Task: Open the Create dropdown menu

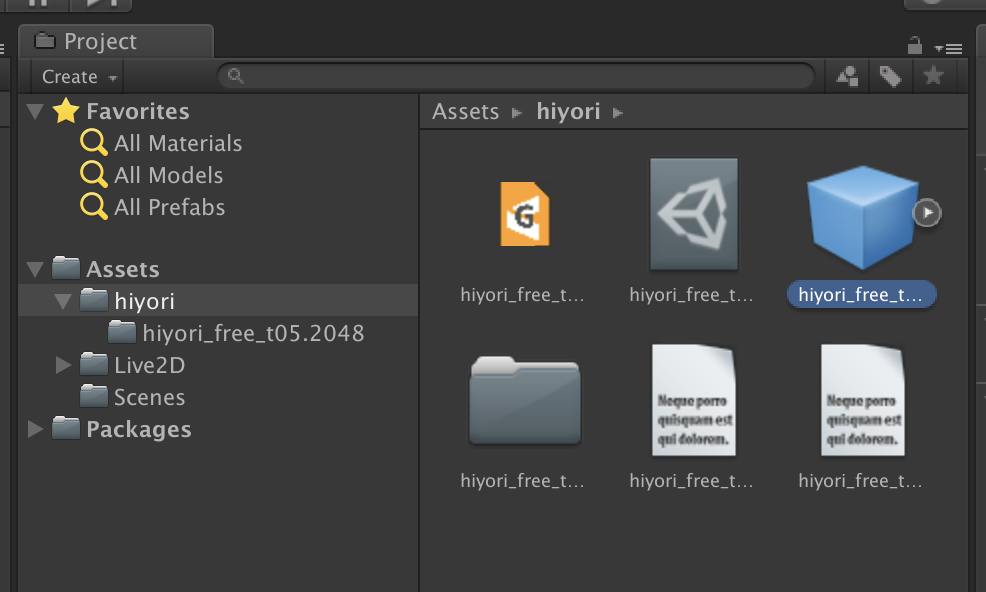Action: (79, 77)
